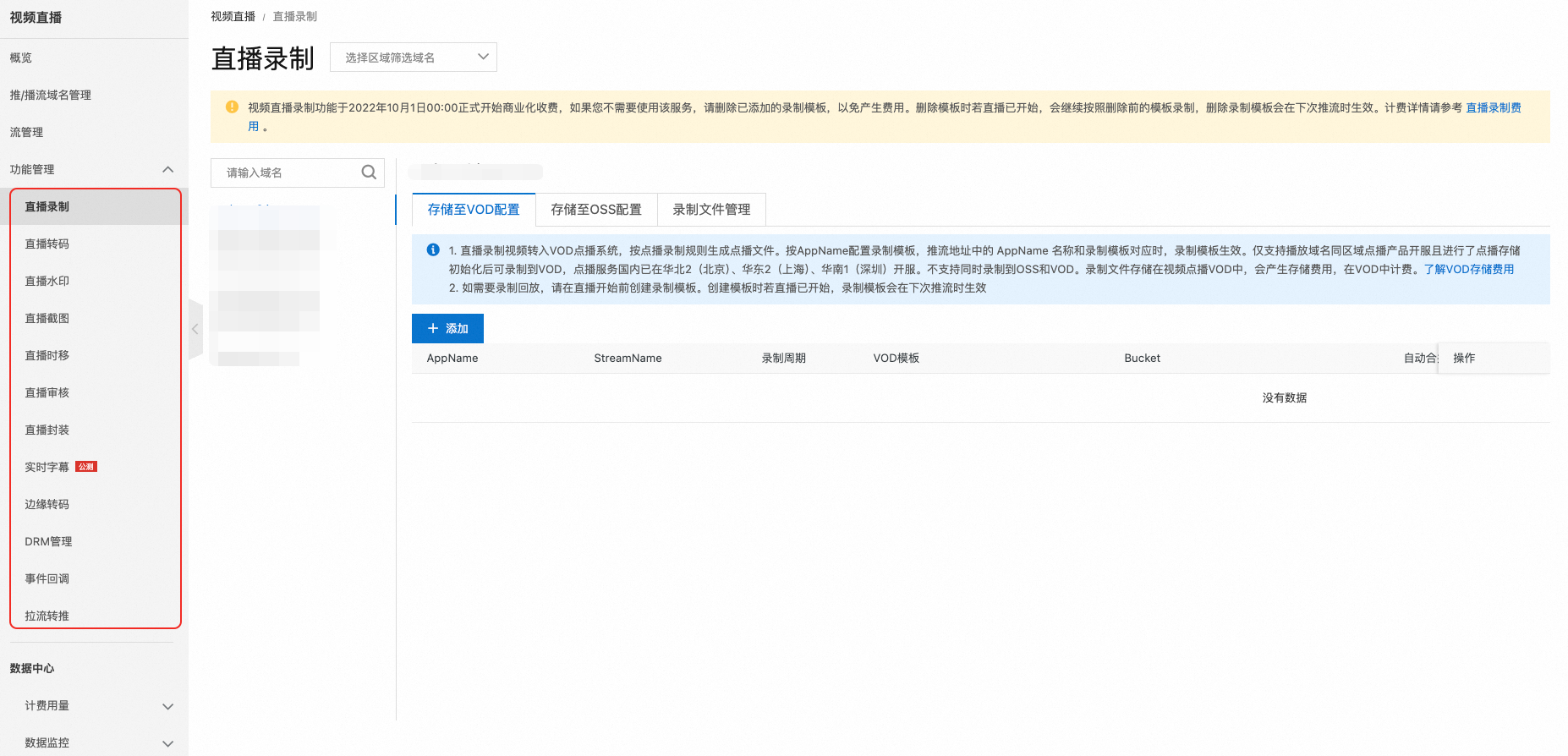Viewport: 1568px width, 756px height.
Task: Collapse the sidebar with the arrow handle
Action: click(x=195, y=329)
